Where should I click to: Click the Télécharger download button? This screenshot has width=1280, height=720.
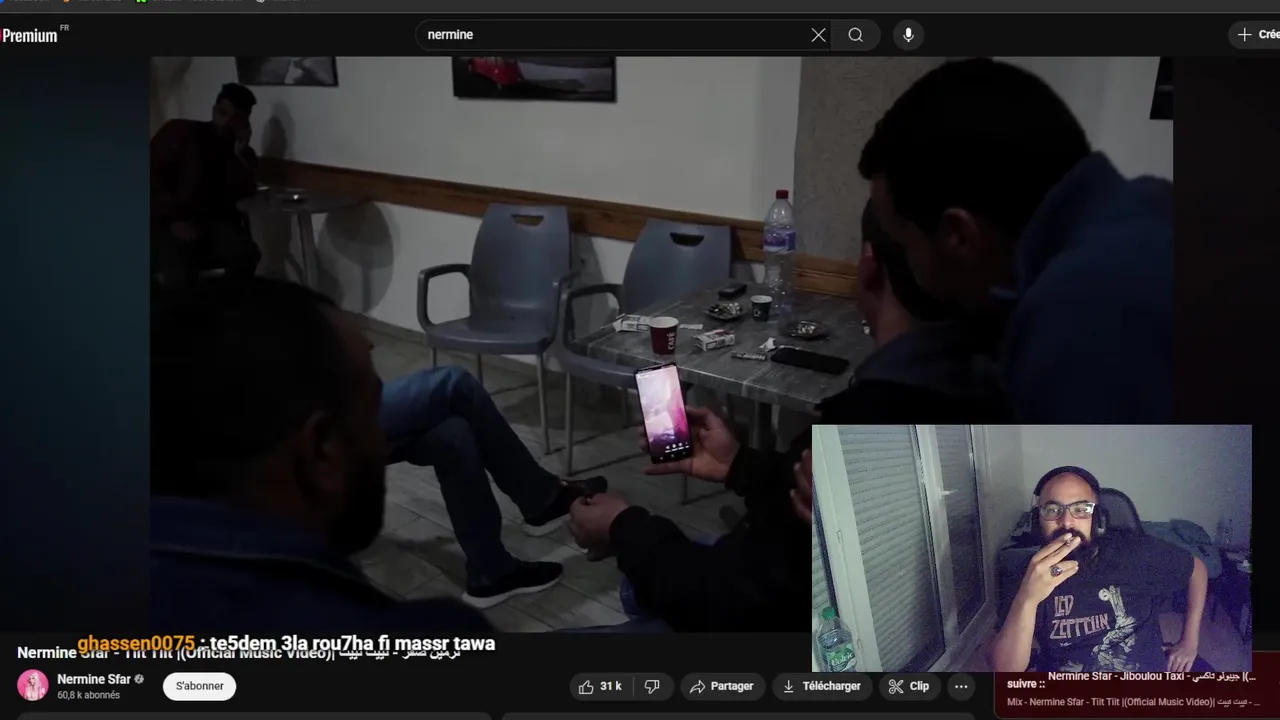[x=821, y=686]
